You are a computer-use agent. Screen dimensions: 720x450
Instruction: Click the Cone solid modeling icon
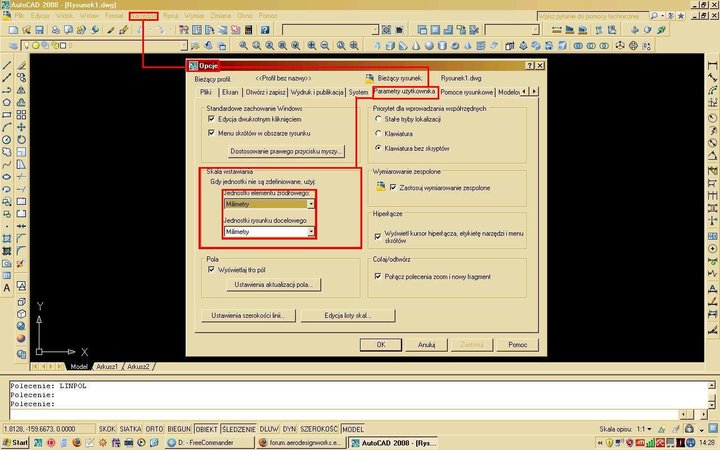[416, 45]
